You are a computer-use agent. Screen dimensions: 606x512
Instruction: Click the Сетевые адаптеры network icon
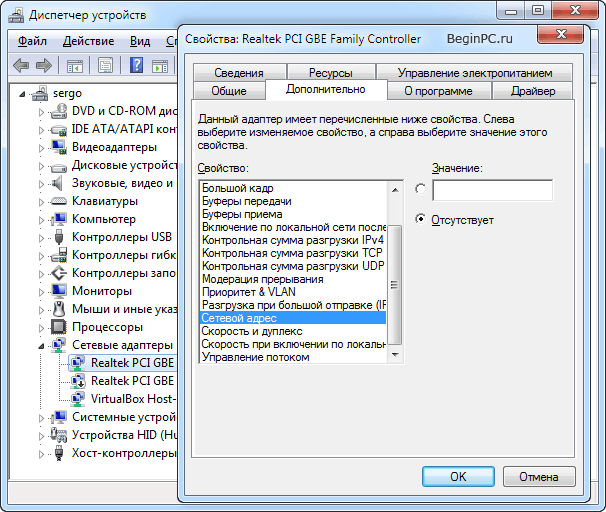click(59, 345)
